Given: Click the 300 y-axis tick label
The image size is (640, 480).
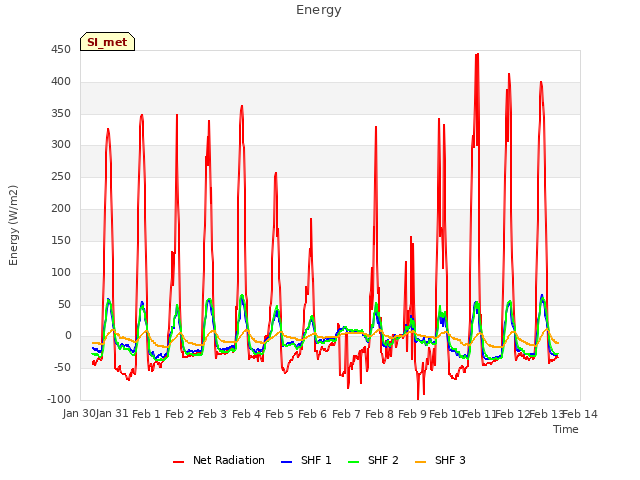Looking at the screenshot, I should [61, 145].
